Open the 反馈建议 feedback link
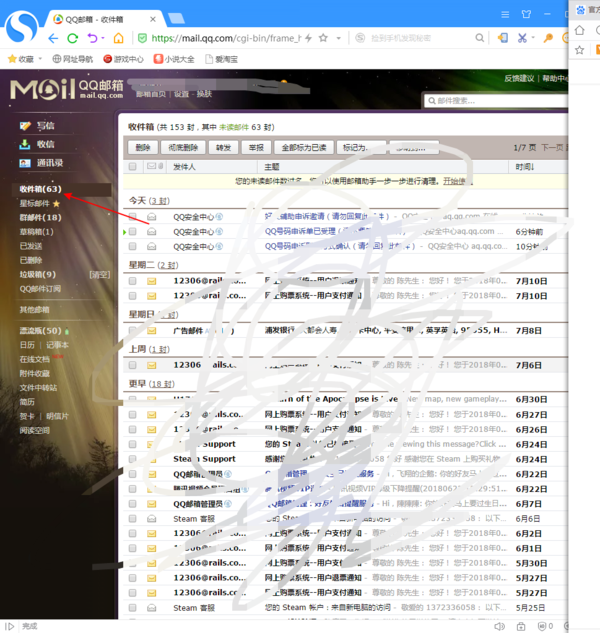Screen dimensions: 600x633 click(519, 78)
